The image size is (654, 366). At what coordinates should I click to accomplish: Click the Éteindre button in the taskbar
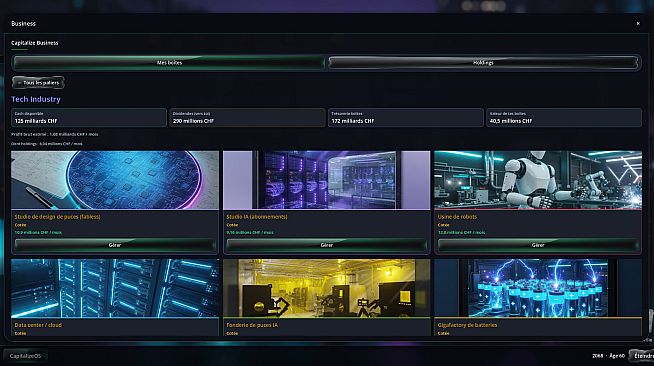pos(642,356)
